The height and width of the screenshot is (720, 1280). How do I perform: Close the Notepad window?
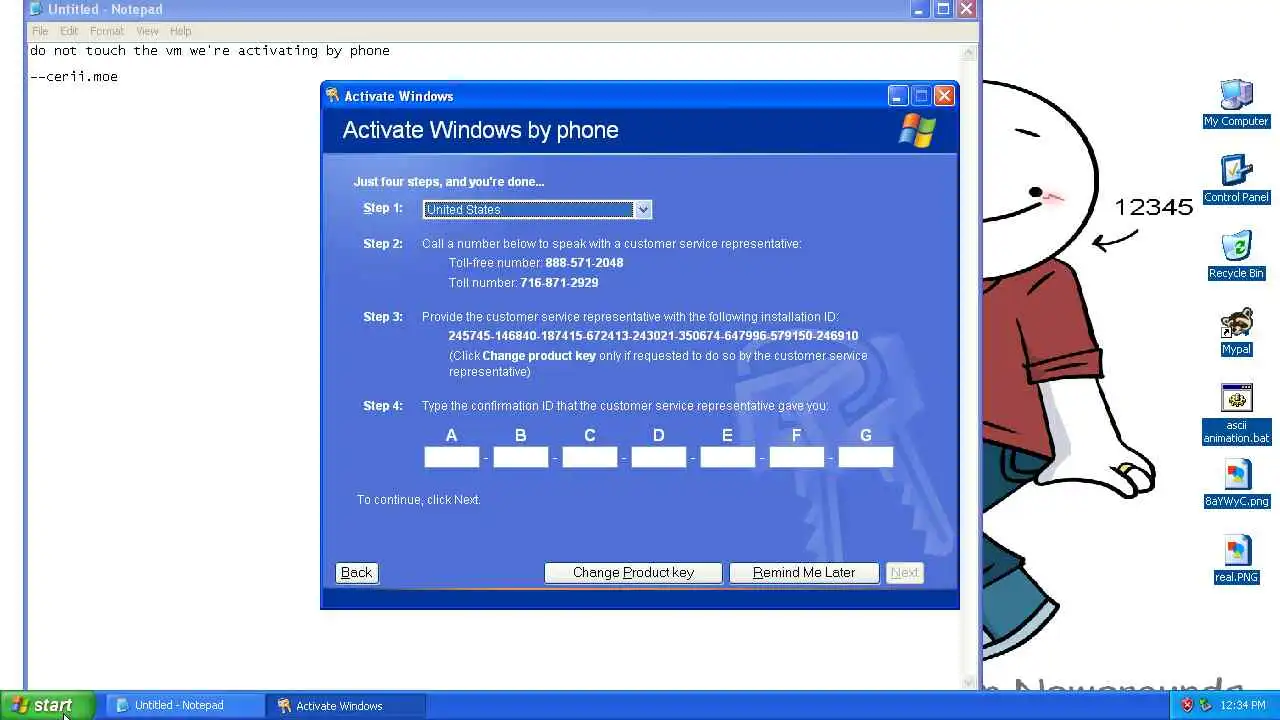coord(966,9)
